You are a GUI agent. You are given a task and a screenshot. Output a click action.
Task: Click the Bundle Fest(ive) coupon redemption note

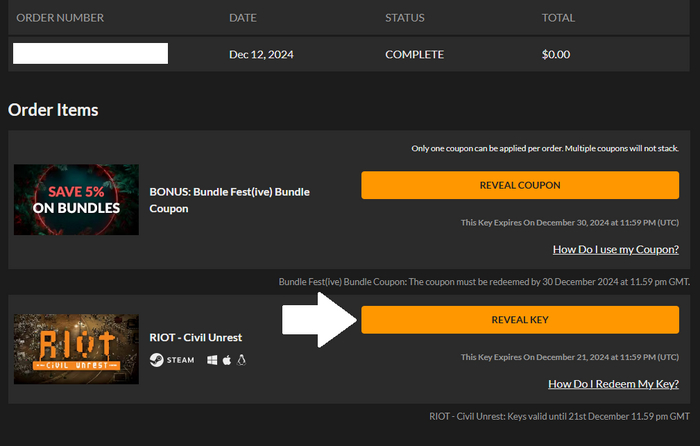(x=484, y=282)
